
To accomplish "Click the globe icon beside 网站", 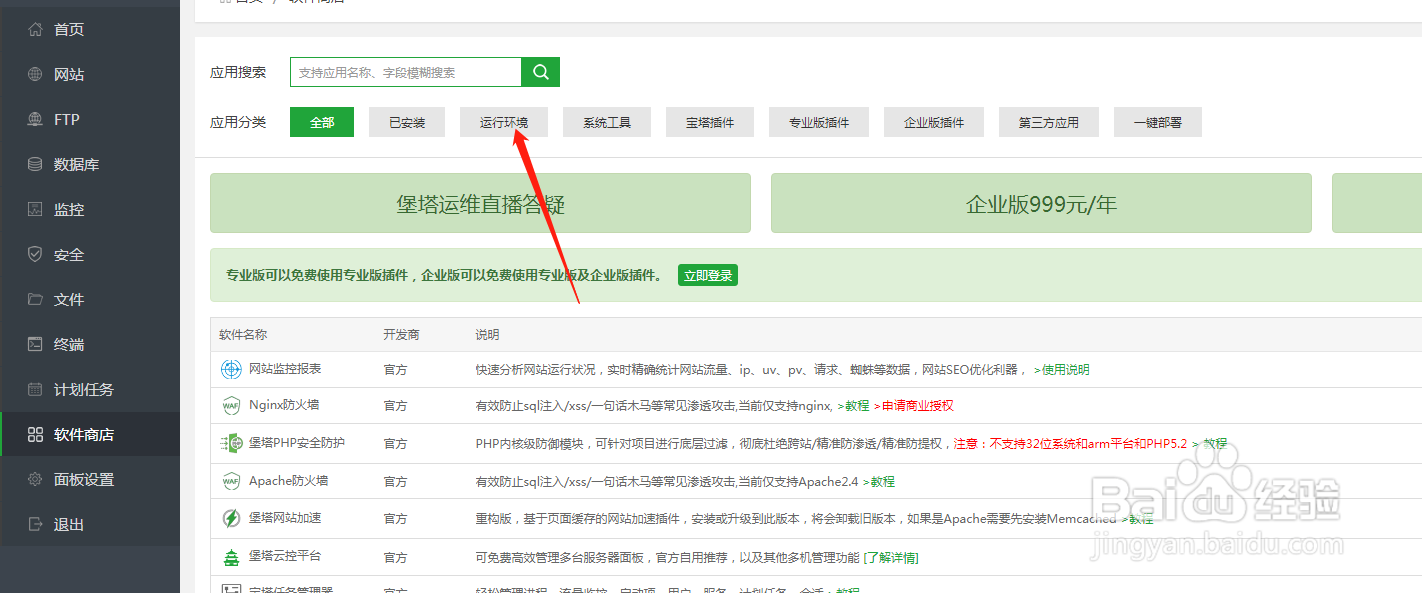I will (x=35, y=75).
